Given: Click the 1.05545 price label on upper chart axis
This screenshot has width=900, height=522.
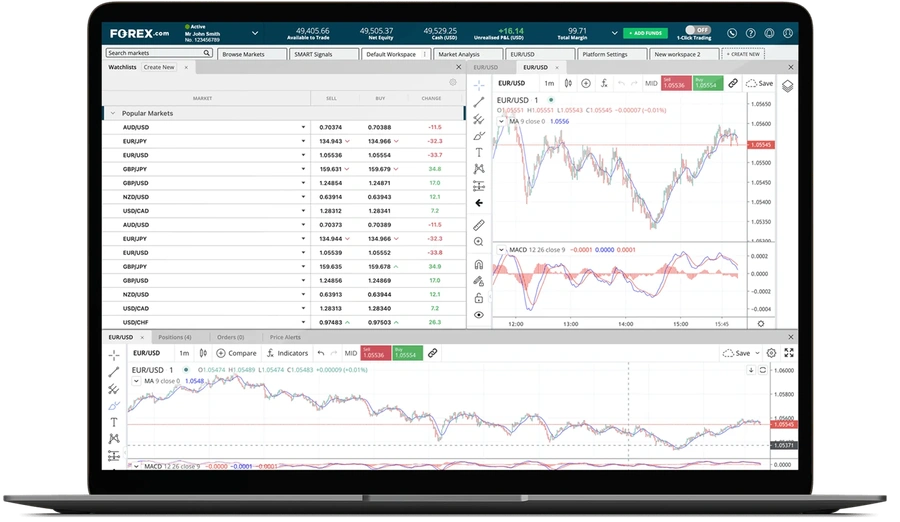Looking at the screenshot, I should 761,145.
